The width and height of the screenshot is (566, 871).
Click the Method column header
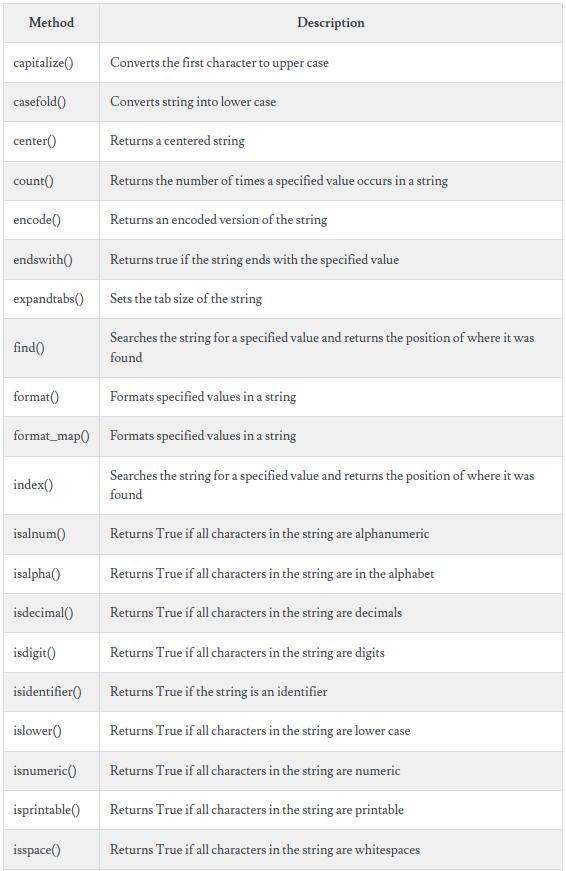coord(51,23)
